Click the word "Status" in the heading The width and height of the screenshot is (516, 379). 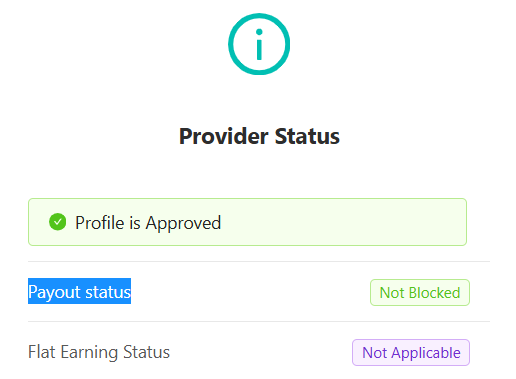pyautogui.click(x=307, y=136)
